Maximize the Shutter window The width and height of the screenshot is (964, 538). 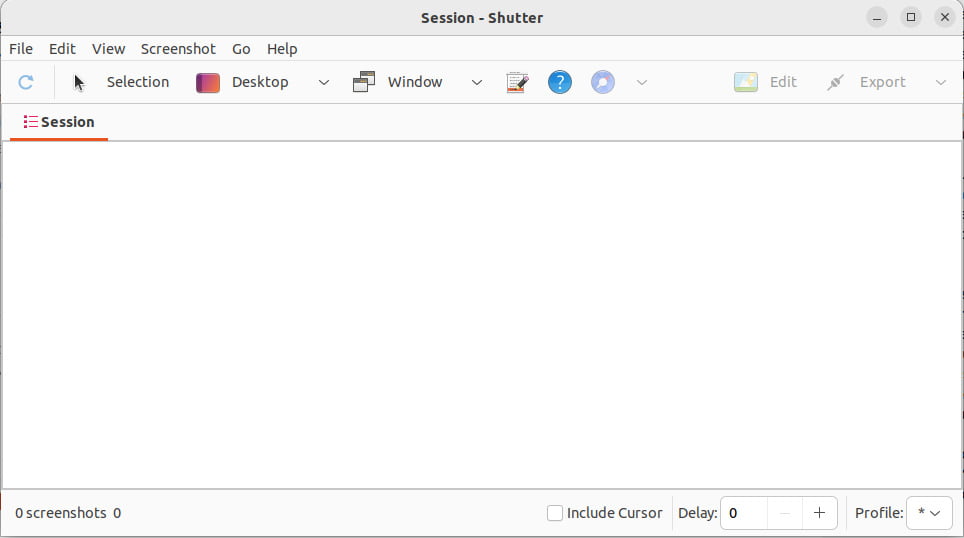(911, 17)
